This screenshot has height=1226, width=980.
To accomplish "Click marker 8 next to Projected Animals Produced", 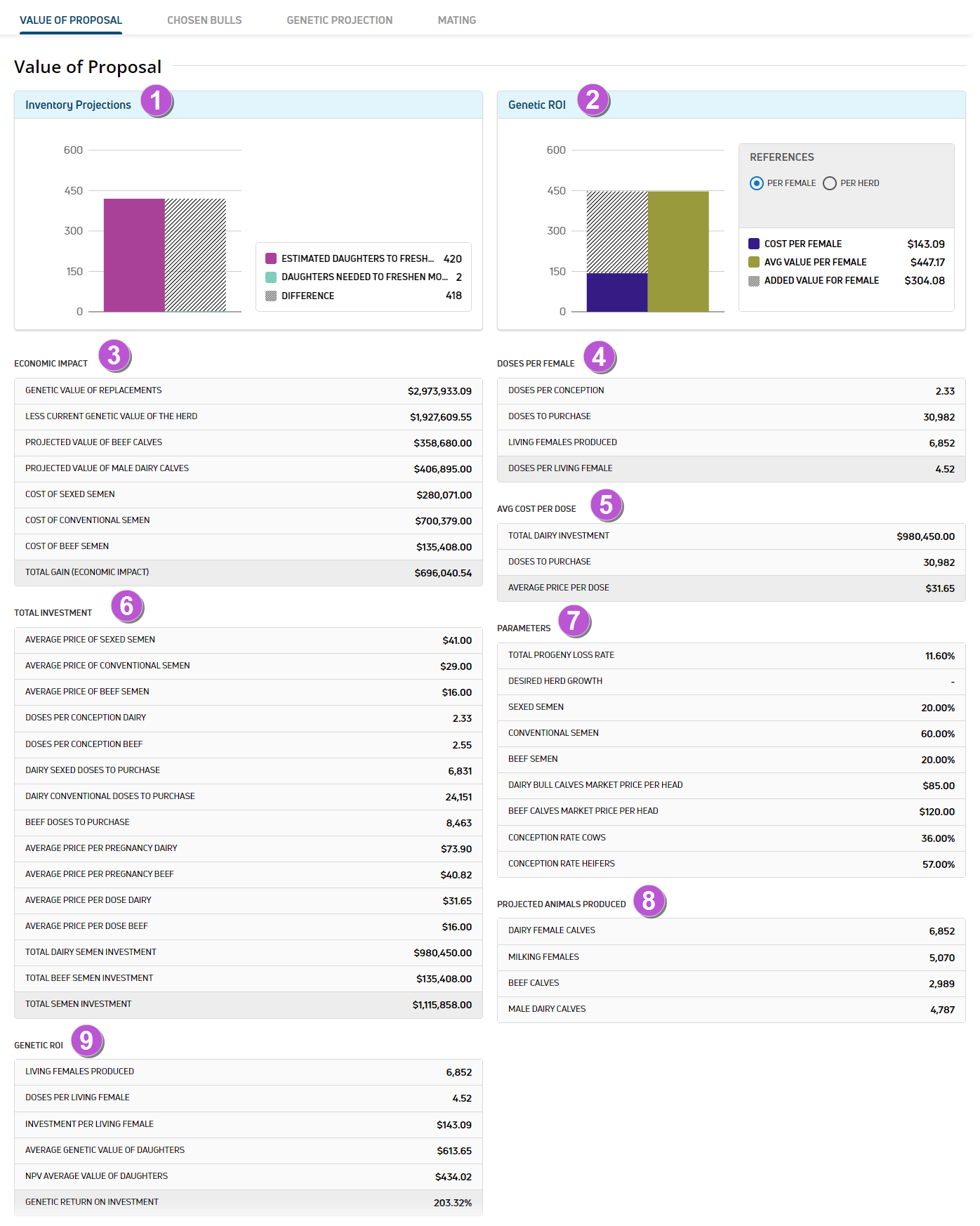I will point(649,900).
